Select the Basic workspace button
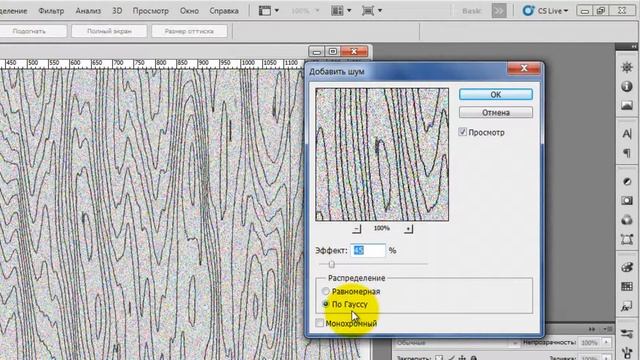640x360 pixels. coord(472,11)
